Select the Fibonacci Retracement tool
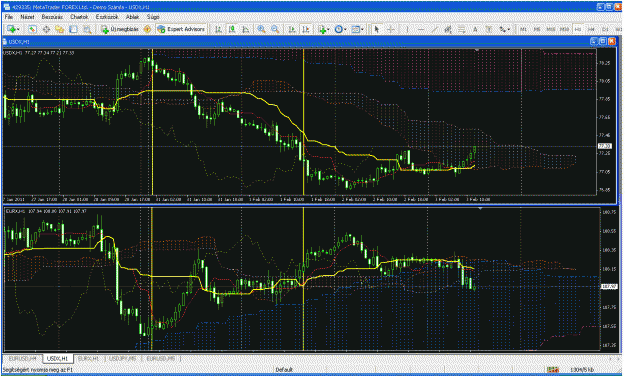Viewport: 625px width, 376px height. click(461, 29)
